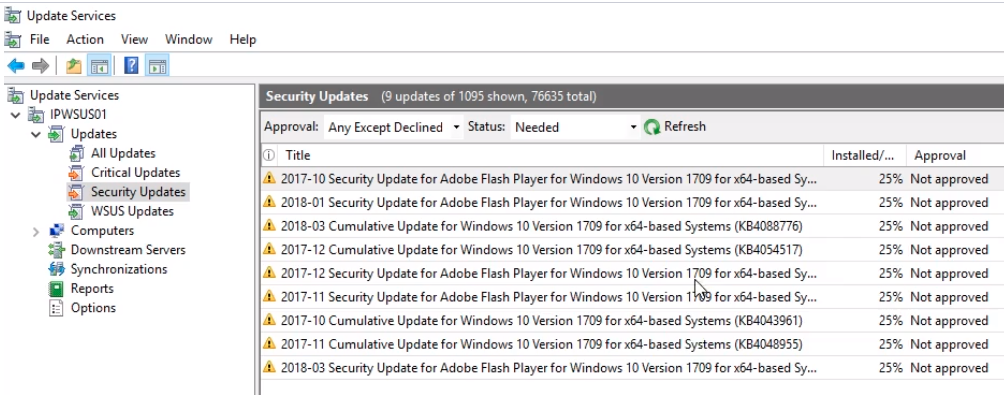Viewport: 1004px width, 395px height.
Task: Select Critical Updates in the tree
Action: point(135,173)
